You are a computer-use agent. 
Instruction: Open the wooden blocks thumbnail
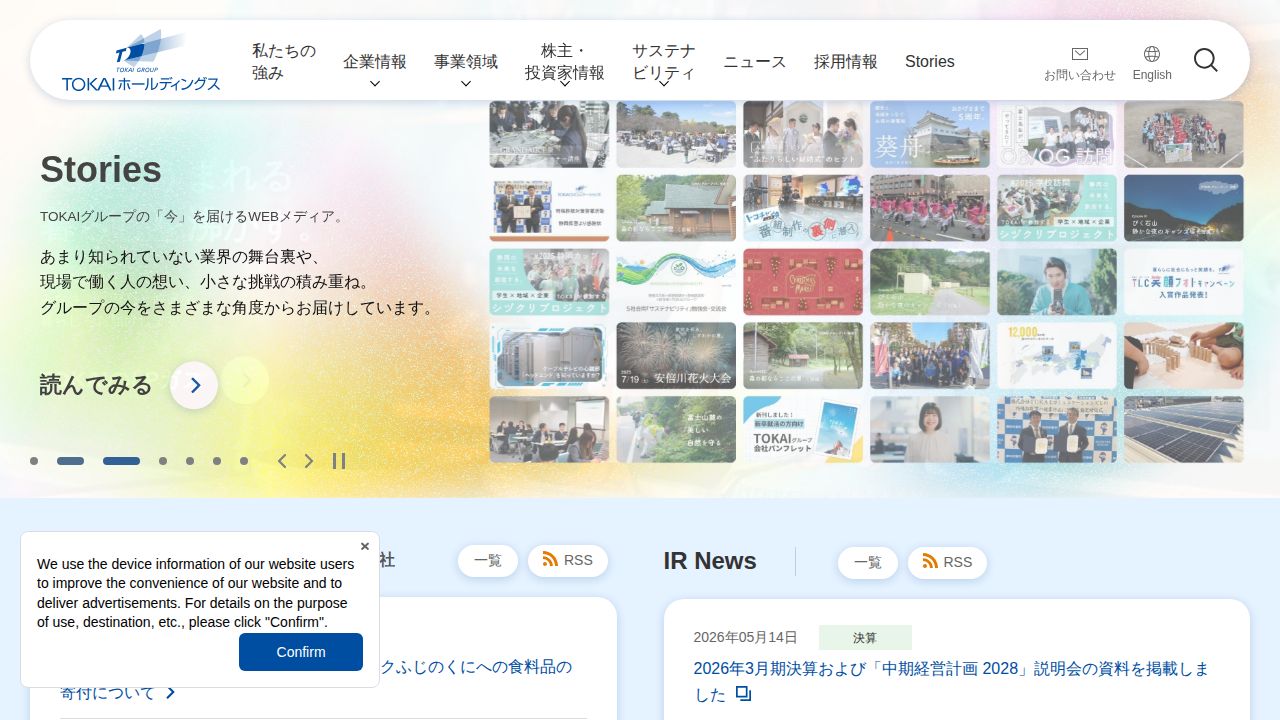pos(1184,356)
